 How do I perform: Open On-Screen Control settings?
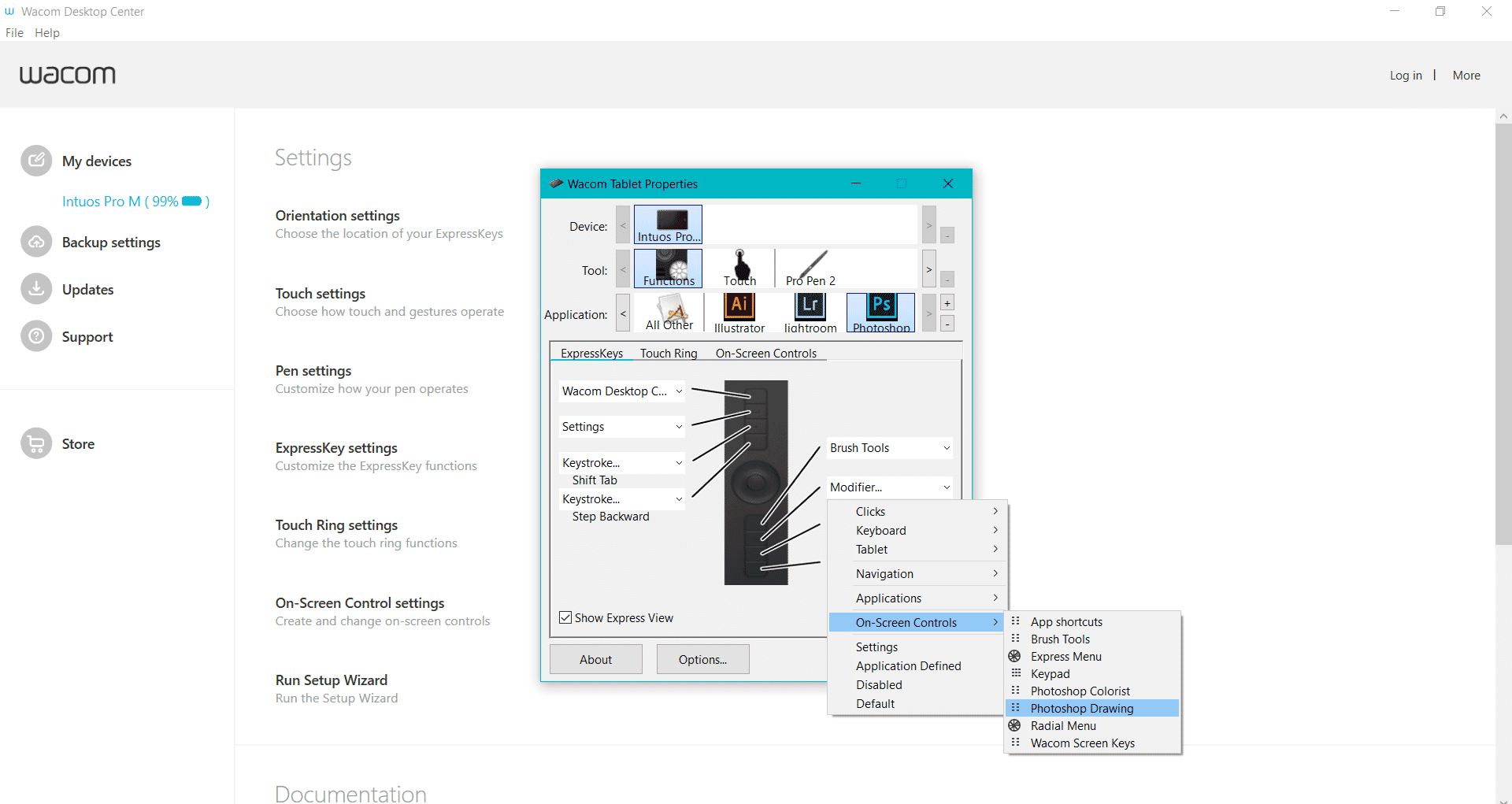point(360,603)
